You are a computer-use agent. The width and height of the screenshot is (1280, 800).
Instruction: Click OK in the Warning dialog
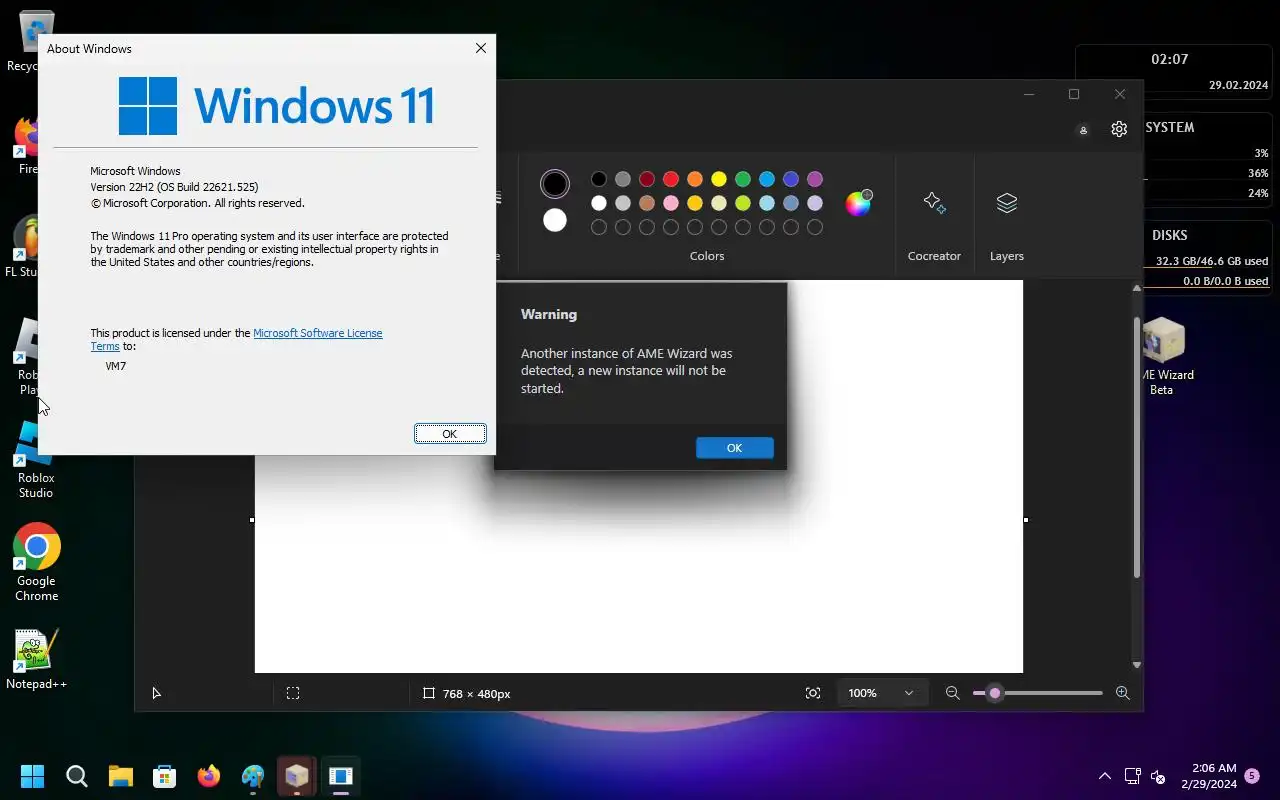735,448
